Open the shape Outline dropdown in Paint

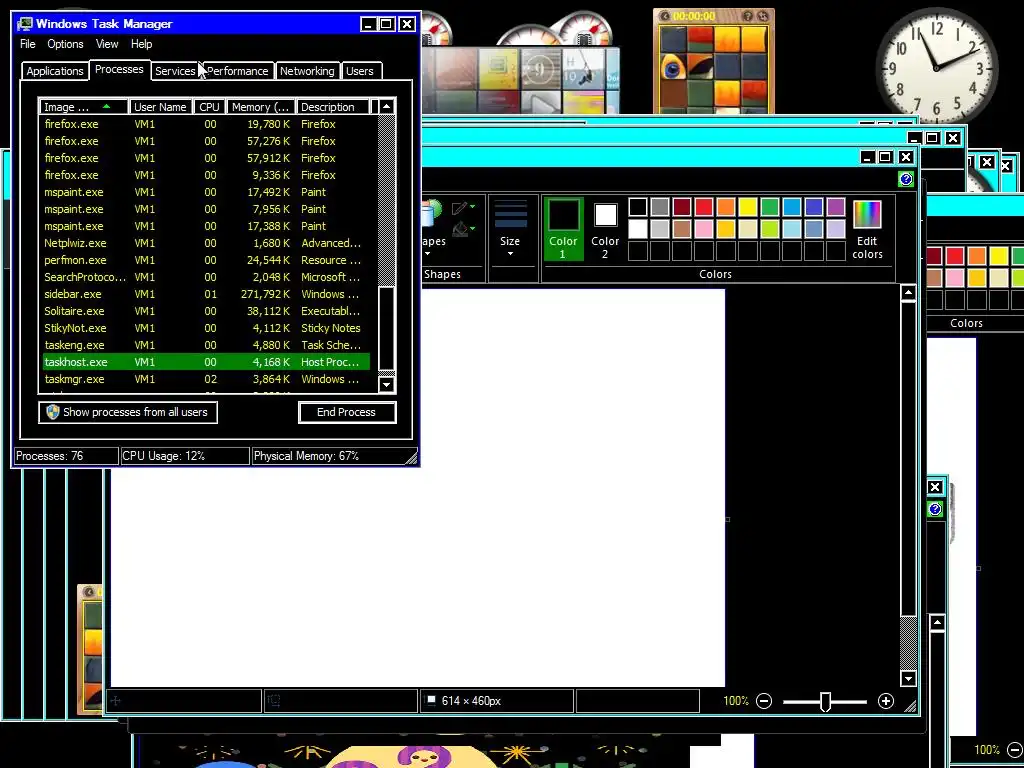463,207
